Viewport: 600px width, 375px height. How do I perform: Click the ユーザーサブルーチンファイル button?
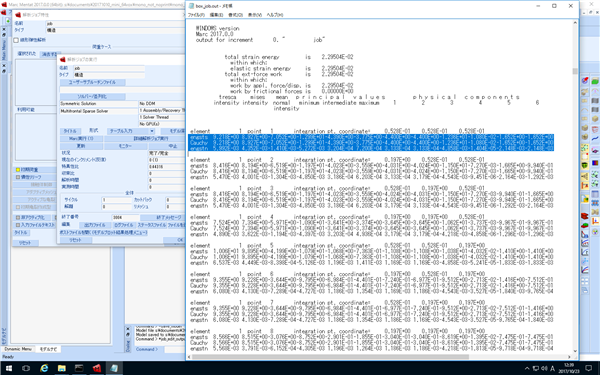click(92, 82)
